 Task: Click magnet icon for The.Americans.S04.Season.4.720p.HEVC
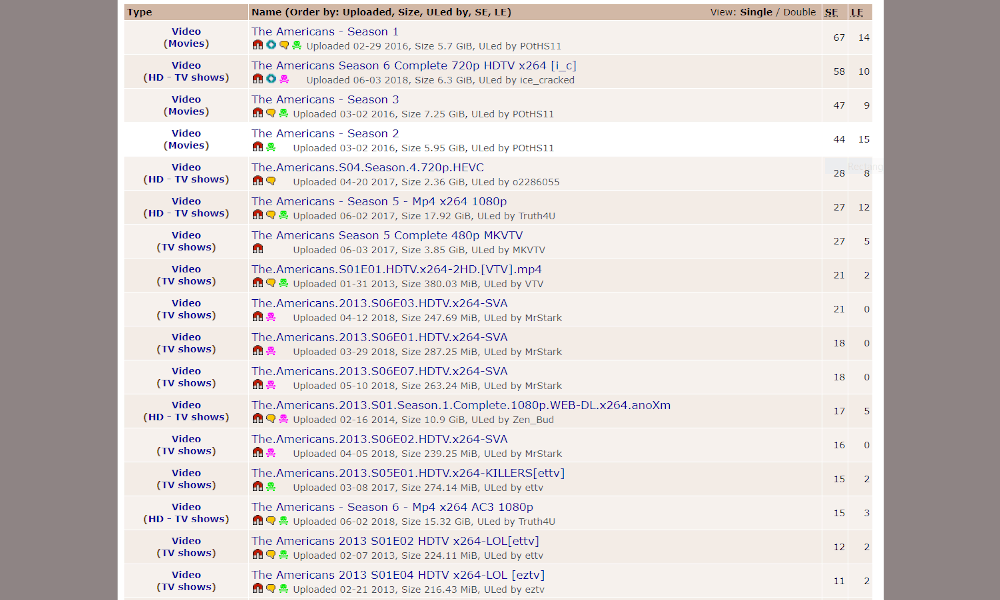click(x=258, y=181)
